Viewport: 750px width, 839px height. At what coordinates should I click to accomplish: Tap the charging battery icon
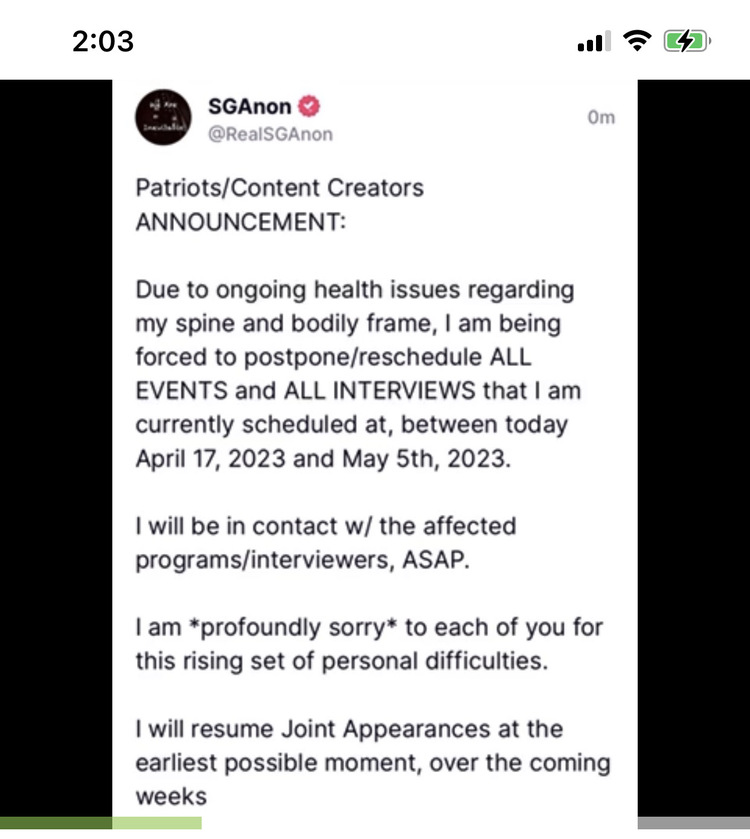click(687, 41)
